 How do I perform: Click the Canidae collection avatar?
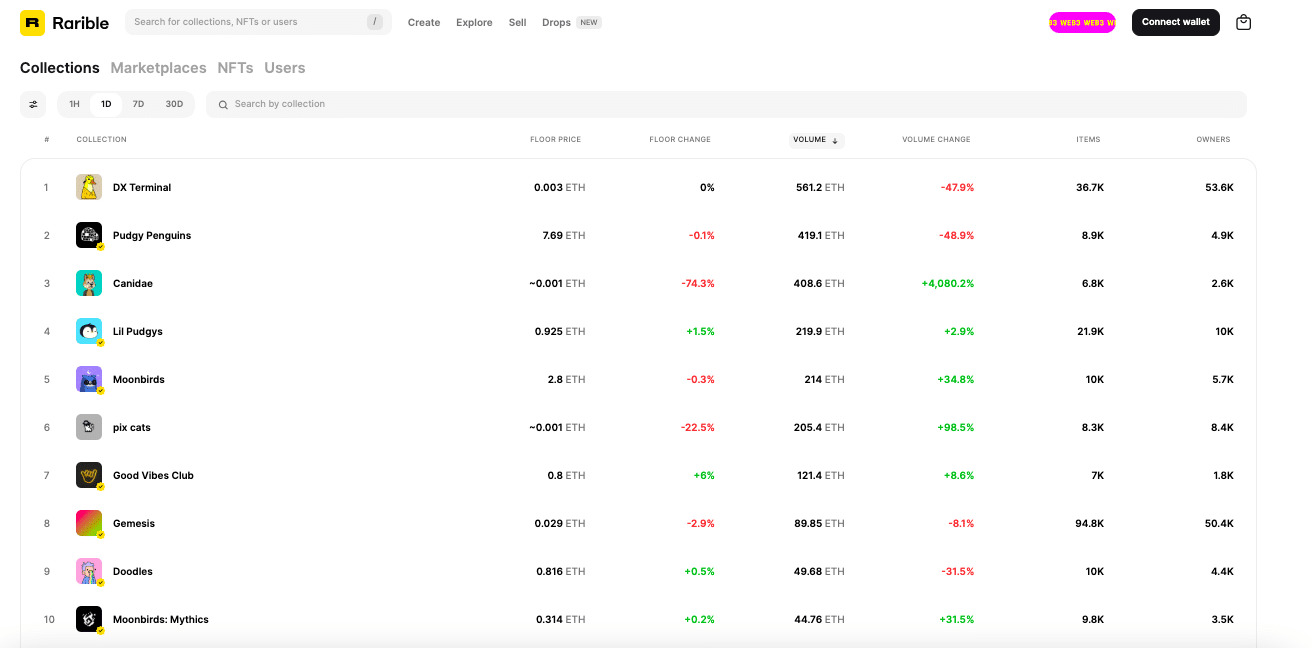(x=89, y=283)
